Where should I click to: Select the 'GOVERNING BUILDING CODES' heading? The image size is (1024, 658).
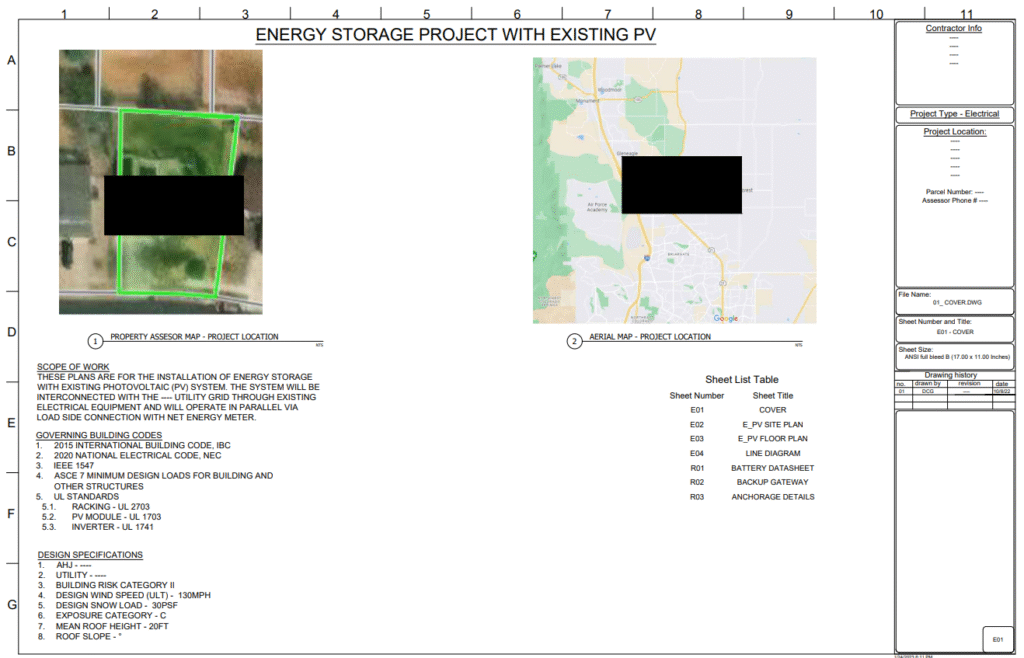click(99, 435)
